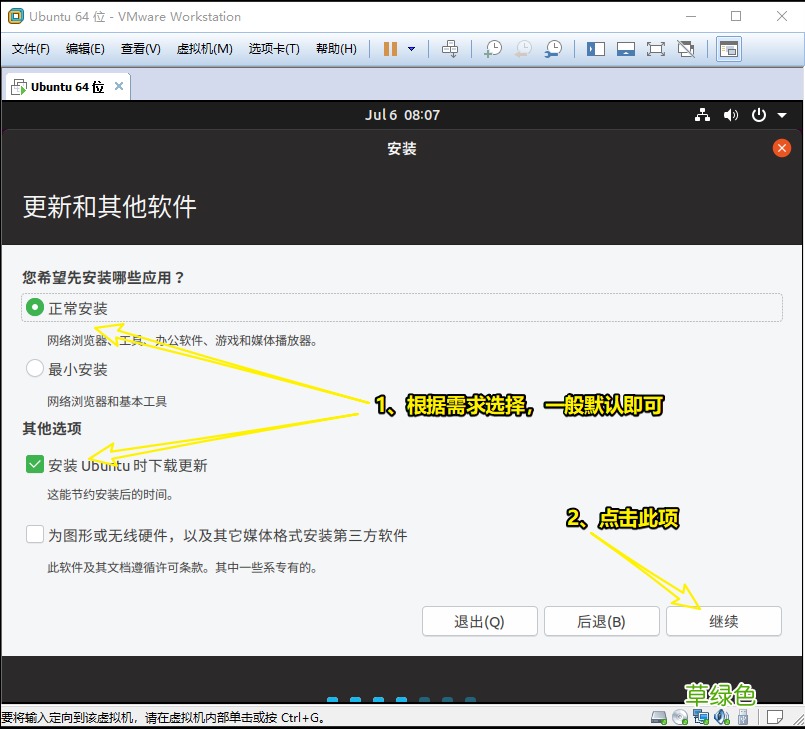Viewport: 805px width, 729px height.
Task: Click 此软件及其文档遵循许可条款 description
Action: coord(182,568)
